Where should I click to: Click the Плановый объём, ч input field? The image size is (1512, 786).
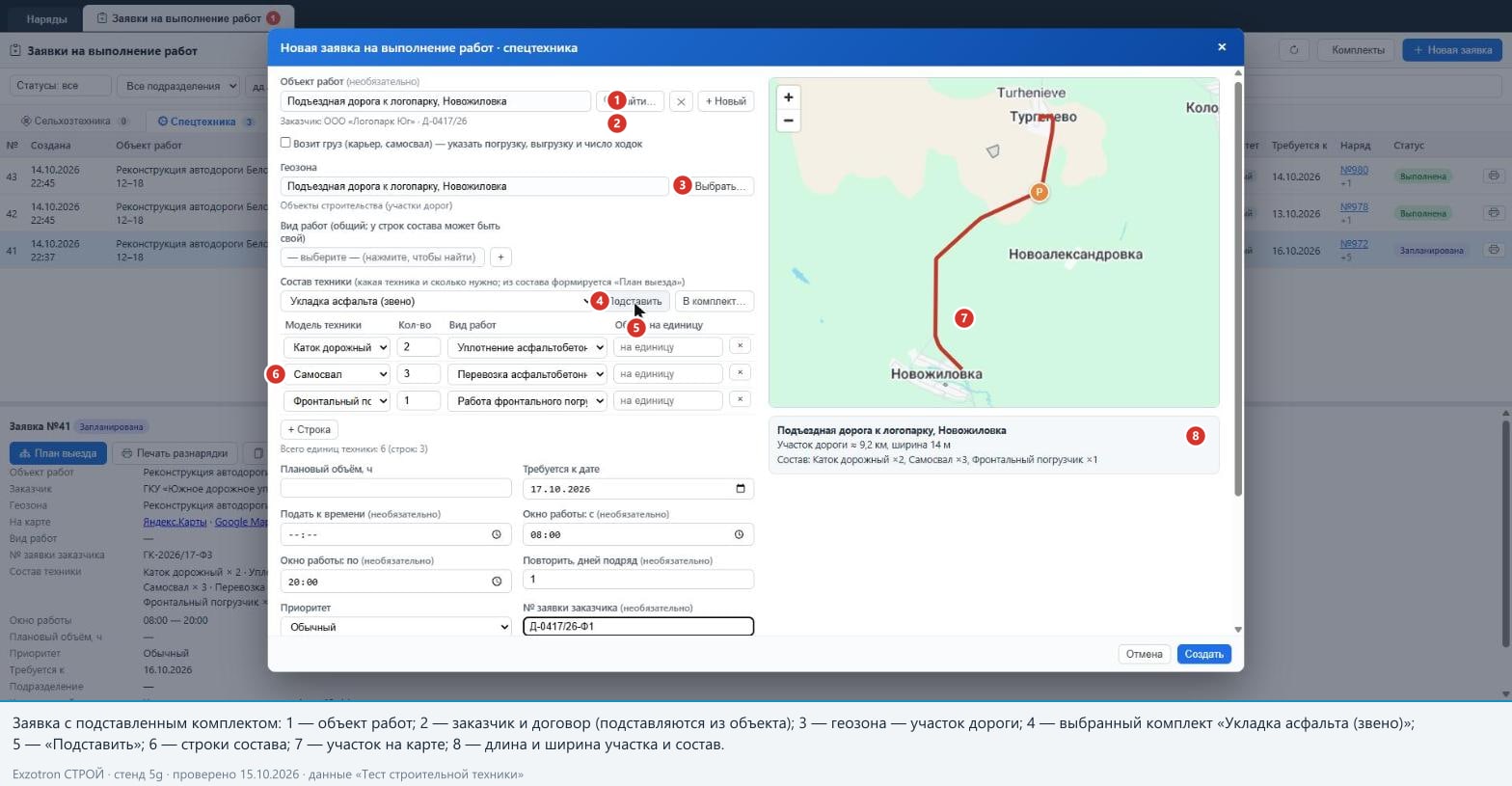[x=395, y=489]
